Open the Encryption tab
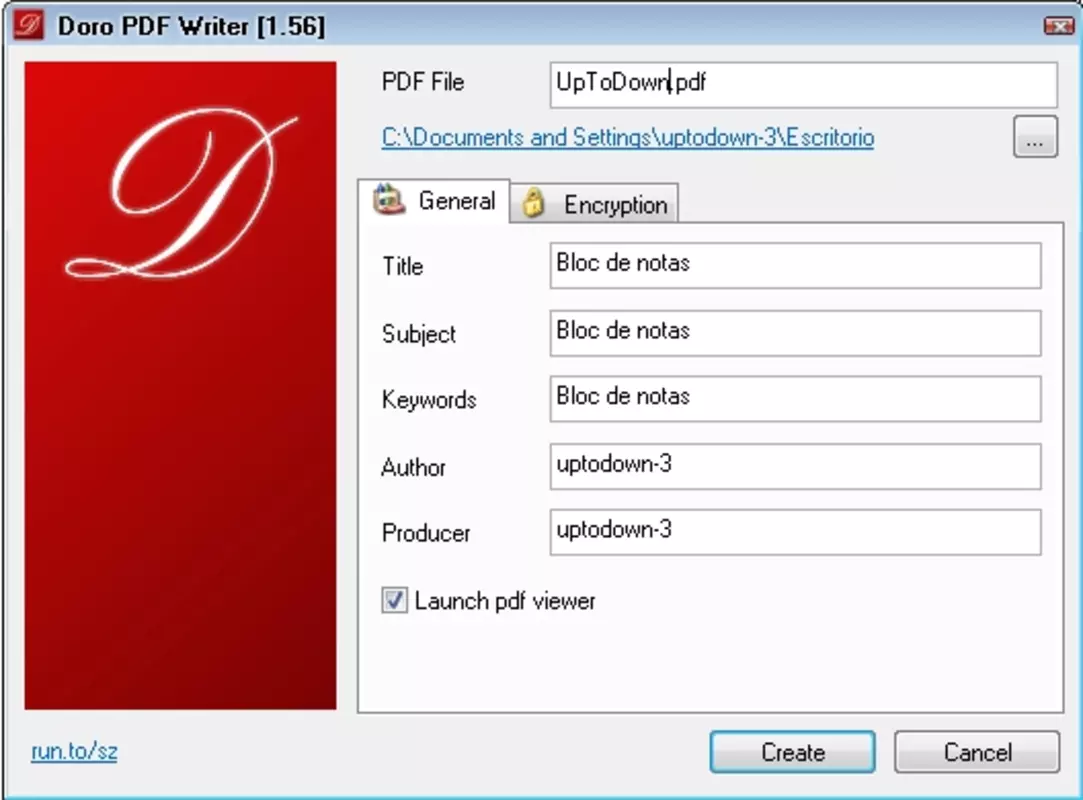The height and width of the screenshot is (800, 1083). tap(595, 204)
